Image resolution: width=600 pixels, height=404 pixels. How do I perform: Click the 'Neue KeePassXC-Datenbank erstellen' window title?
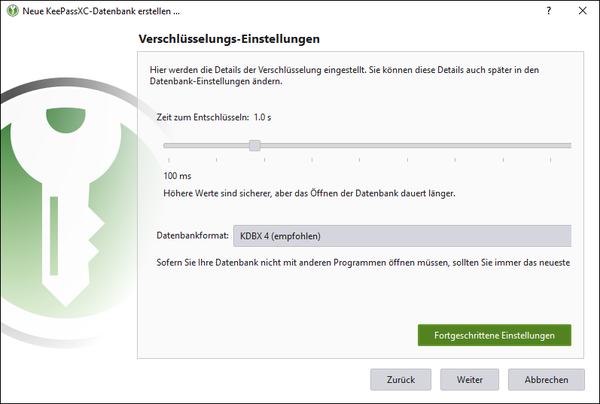point(101,11)
